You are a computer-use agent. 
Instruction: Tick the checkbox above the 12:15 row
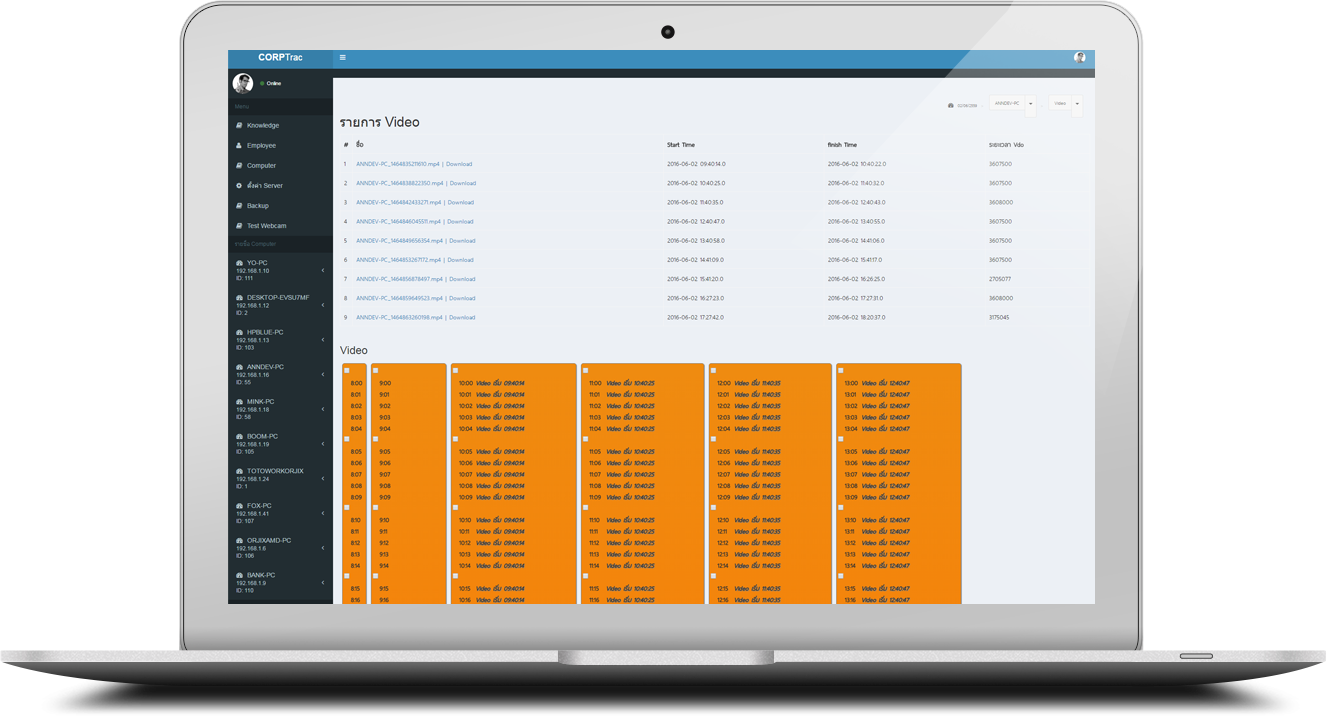point(714,577)
